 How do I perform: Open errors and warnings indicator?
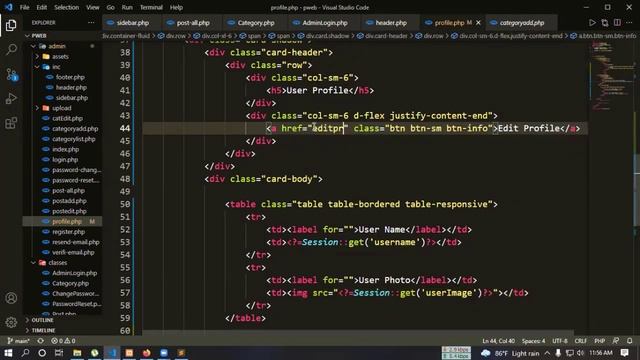click(x=63, y=341)
